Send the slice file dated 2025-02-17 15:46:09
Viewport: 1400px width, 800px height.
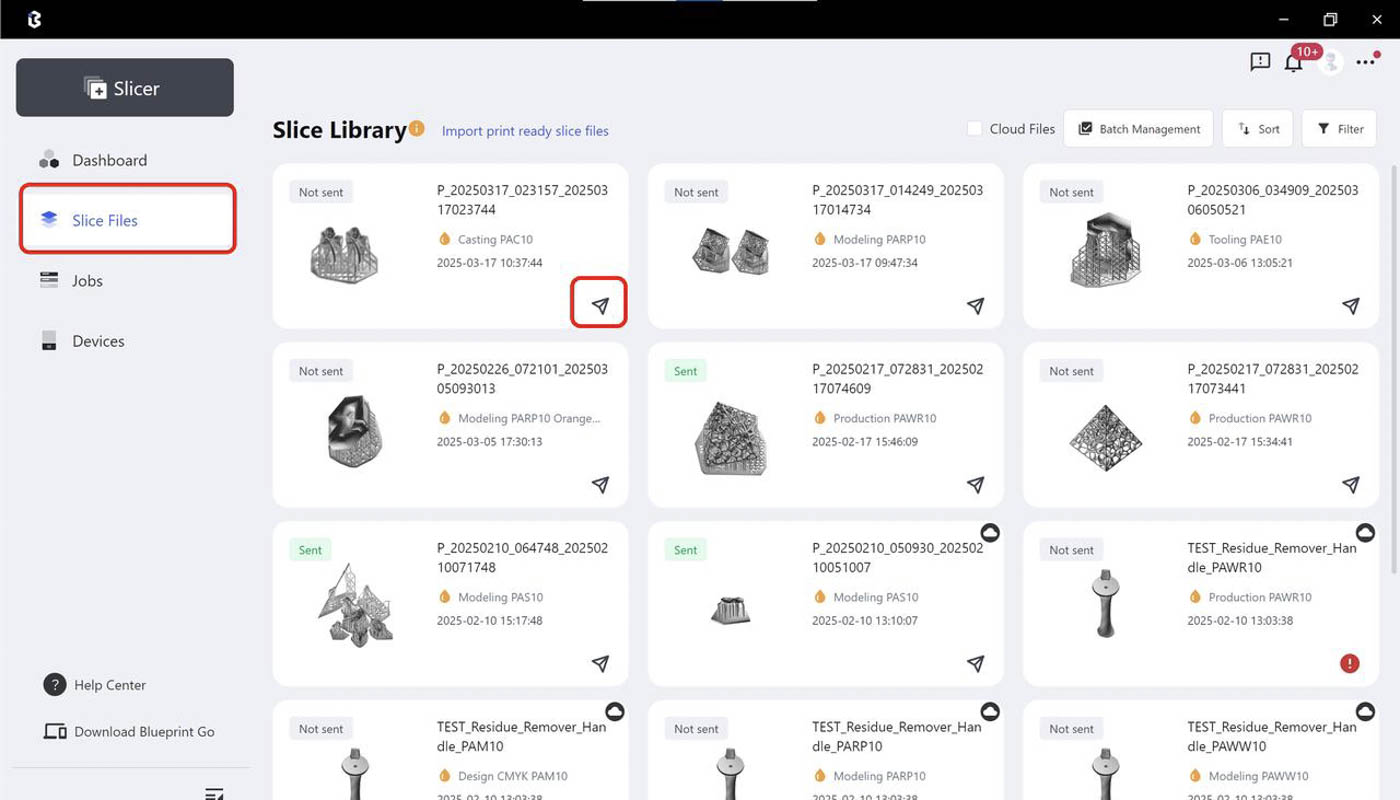[976, 485]
